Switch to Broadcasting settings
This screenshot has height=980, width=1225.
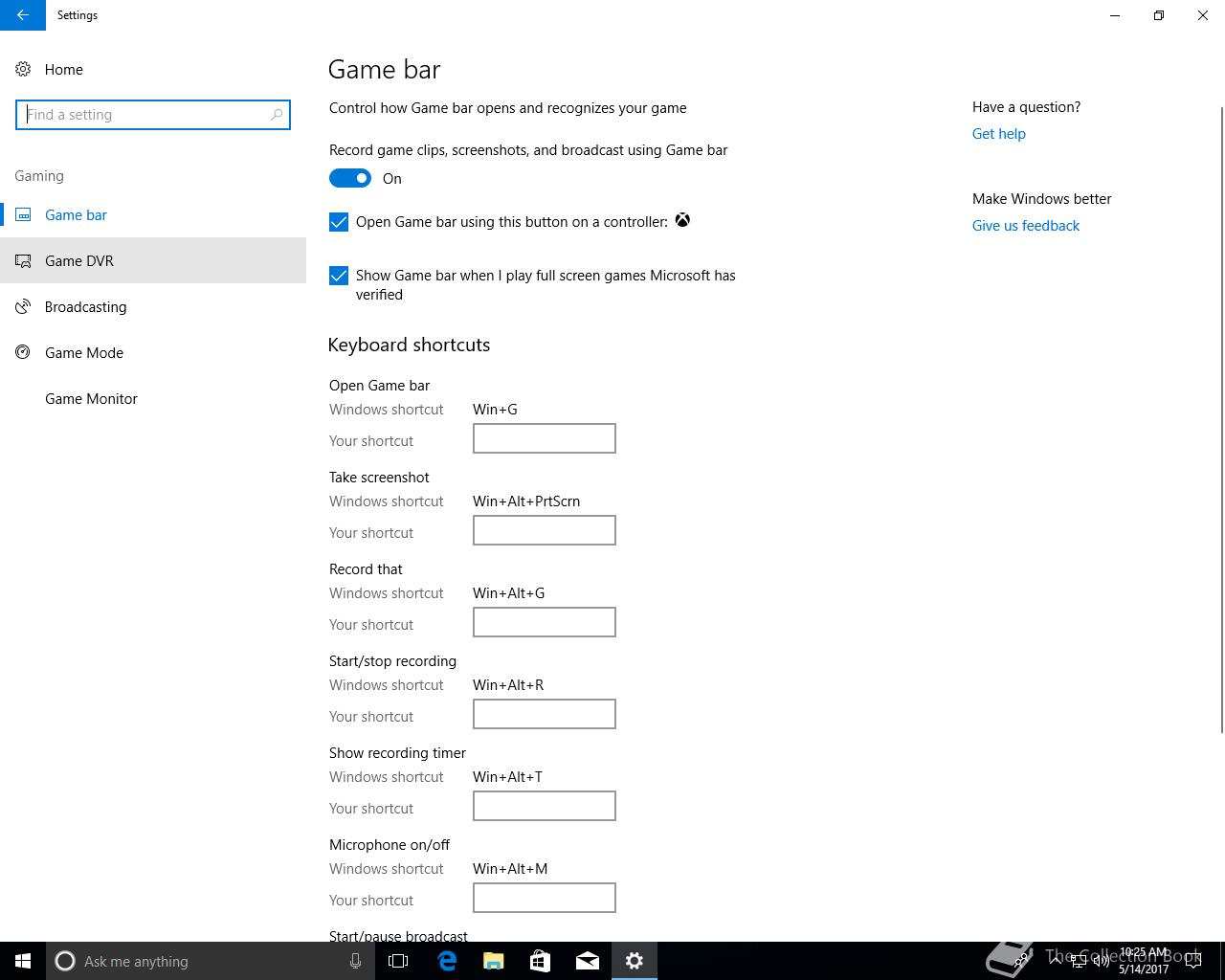(x=153, y=306)
